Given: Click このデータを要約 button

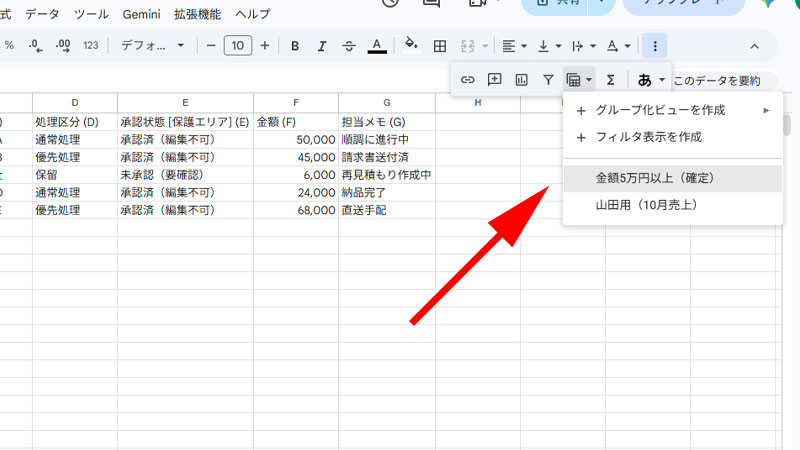Looking at the screenshot, I should pos(717,81).
